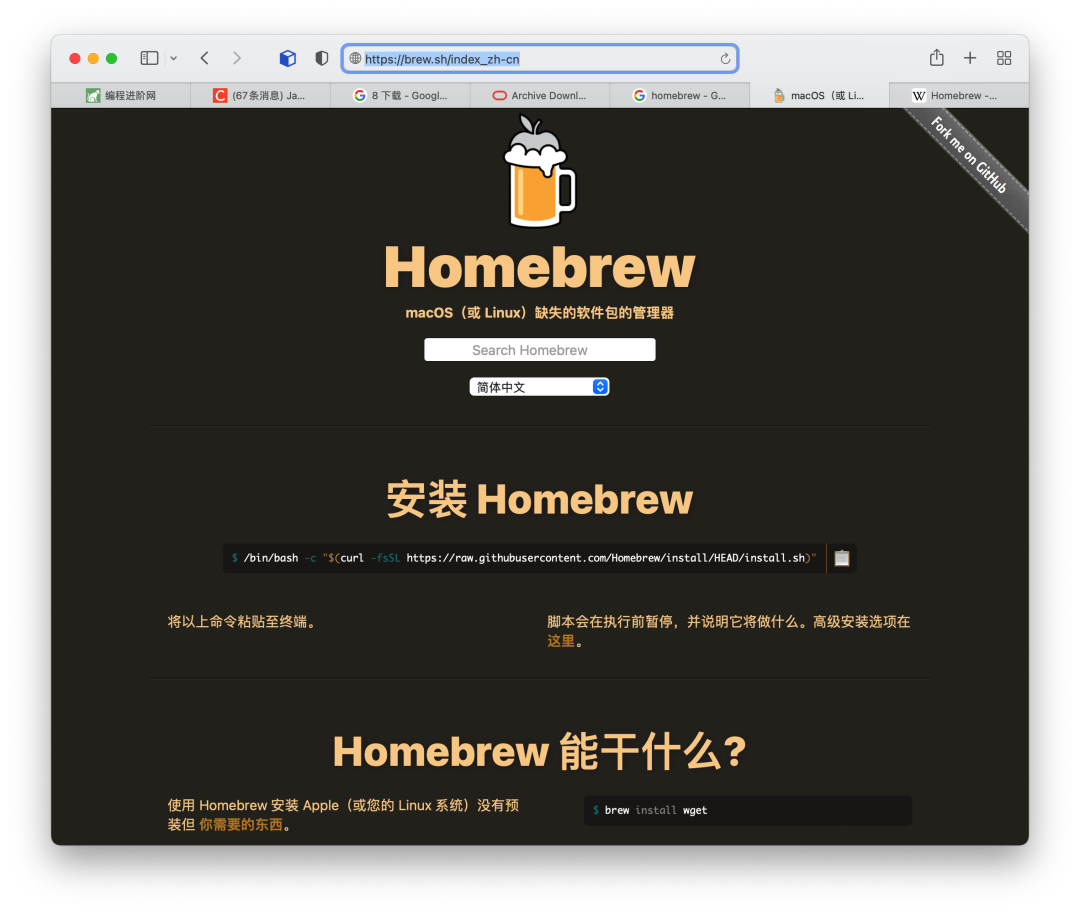Open the 这里 advanced install link

561,641
